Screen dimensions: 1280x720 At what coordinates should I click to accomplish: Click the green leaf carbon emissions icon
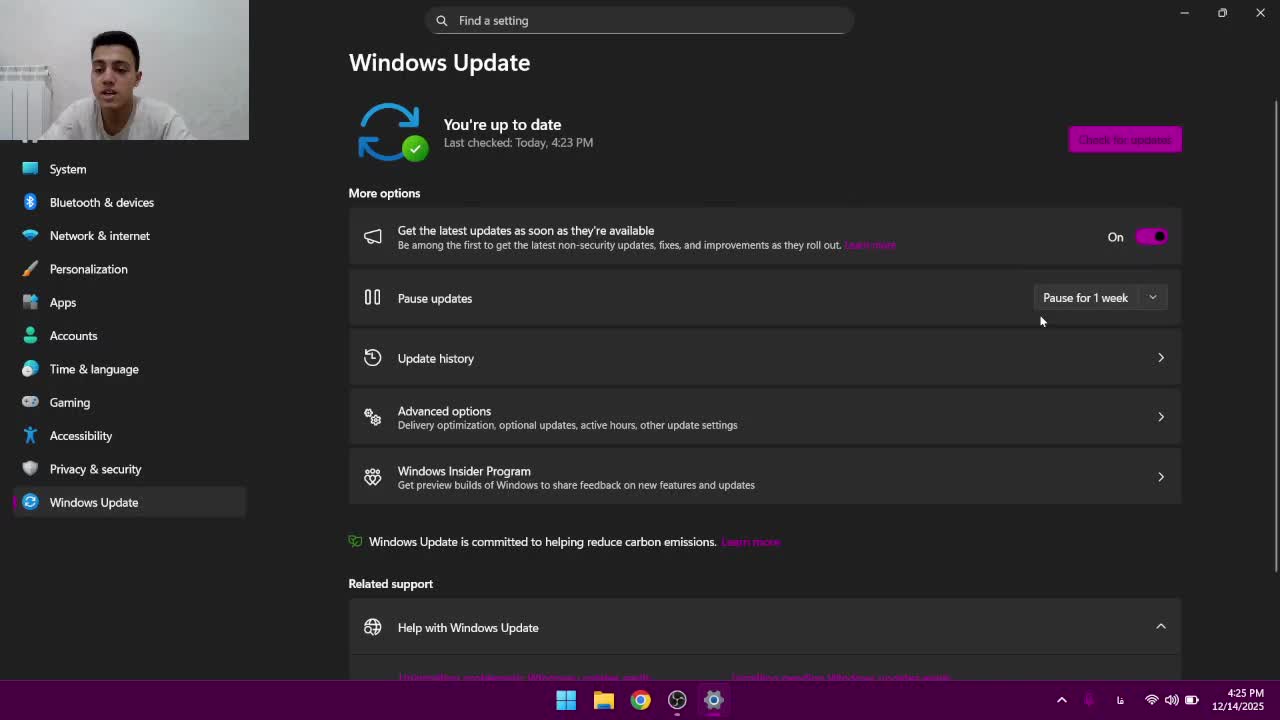355,541
